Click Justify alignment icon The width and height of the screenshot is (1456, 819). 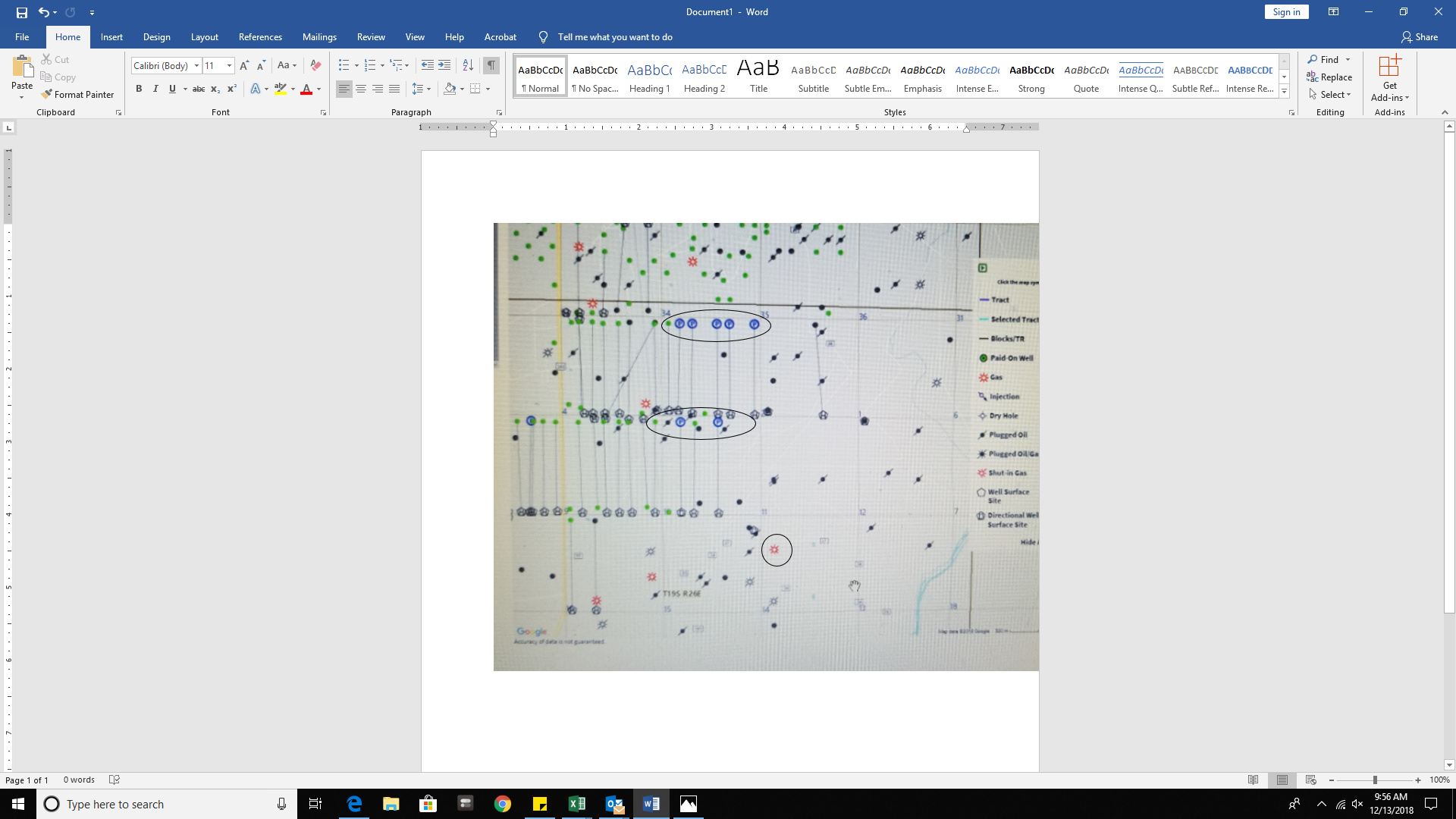click(x=394, y=89)
